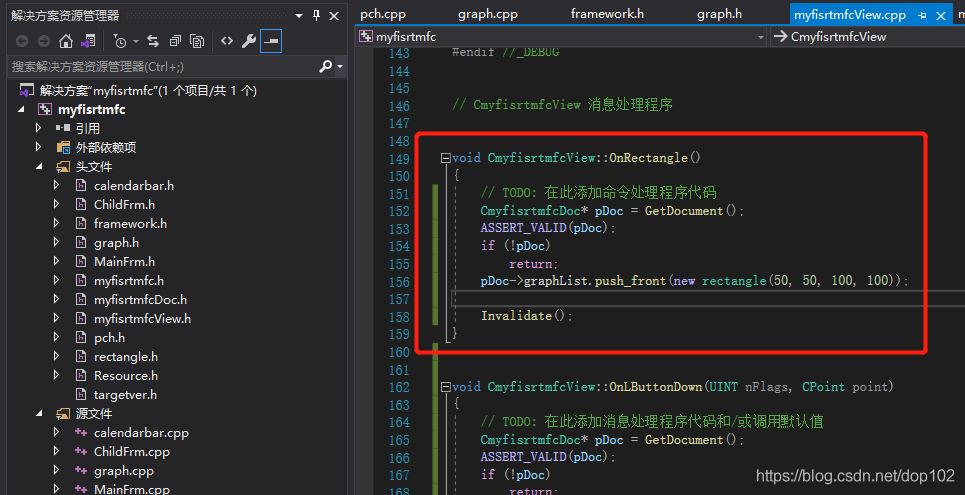Expand the 引用 references node
Image resolution: width=965 pixels, height=495 pixels.
coord(39,128)
